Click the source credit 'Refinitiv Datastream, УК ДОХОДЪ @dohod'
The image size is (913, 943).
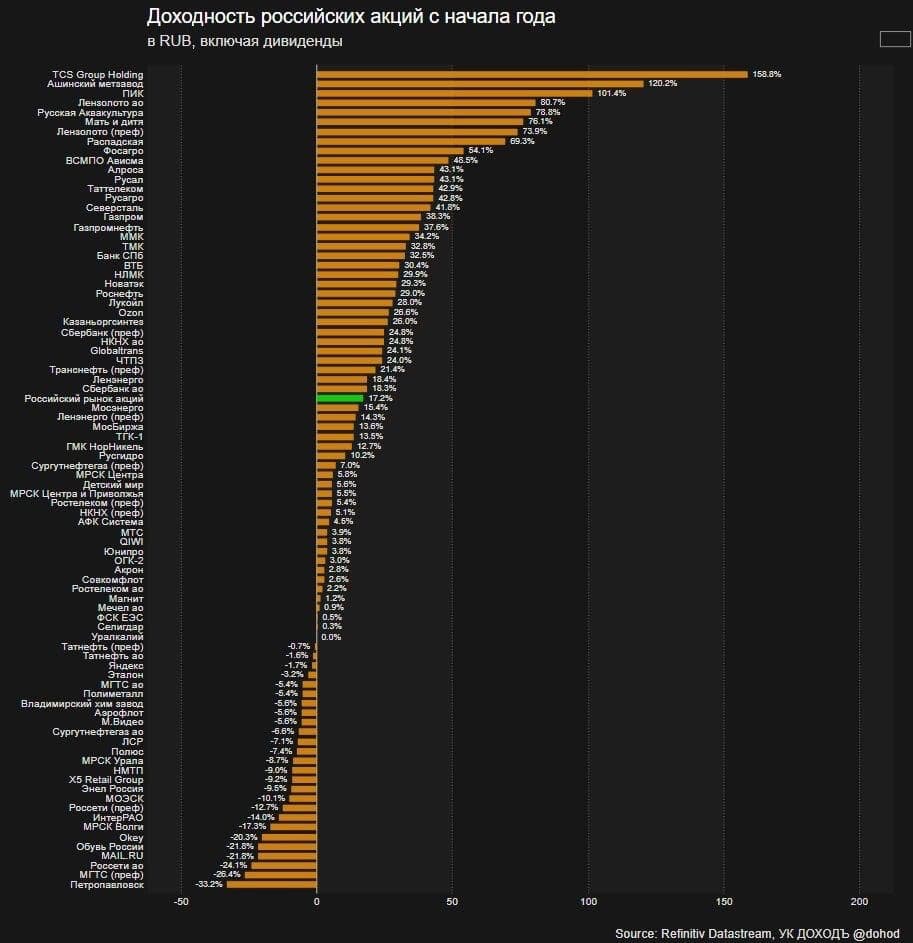click(780, 933)
